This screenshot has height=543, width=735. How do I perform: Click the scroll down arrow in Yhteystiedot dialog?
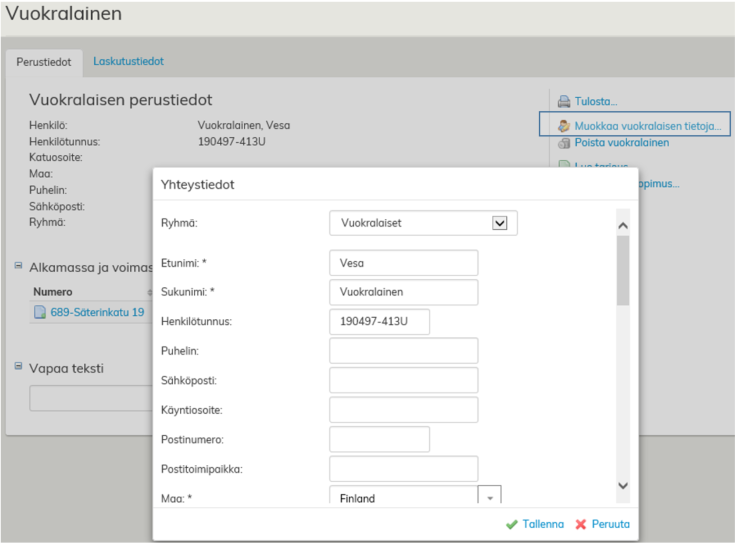click(x=623, y=486)
